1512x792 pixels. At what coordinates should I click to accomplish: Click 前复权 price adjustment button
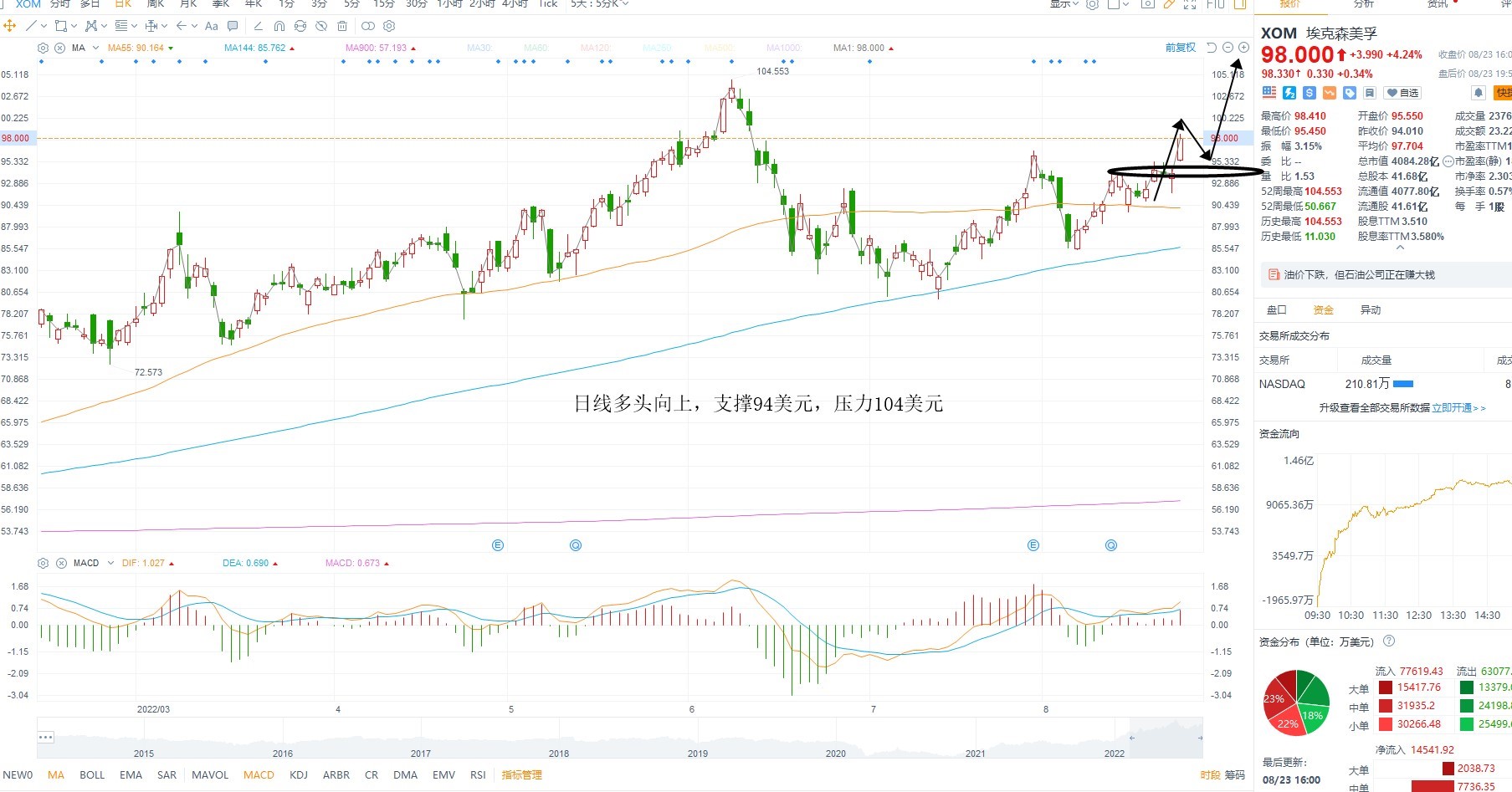[x=1181, y=48]
